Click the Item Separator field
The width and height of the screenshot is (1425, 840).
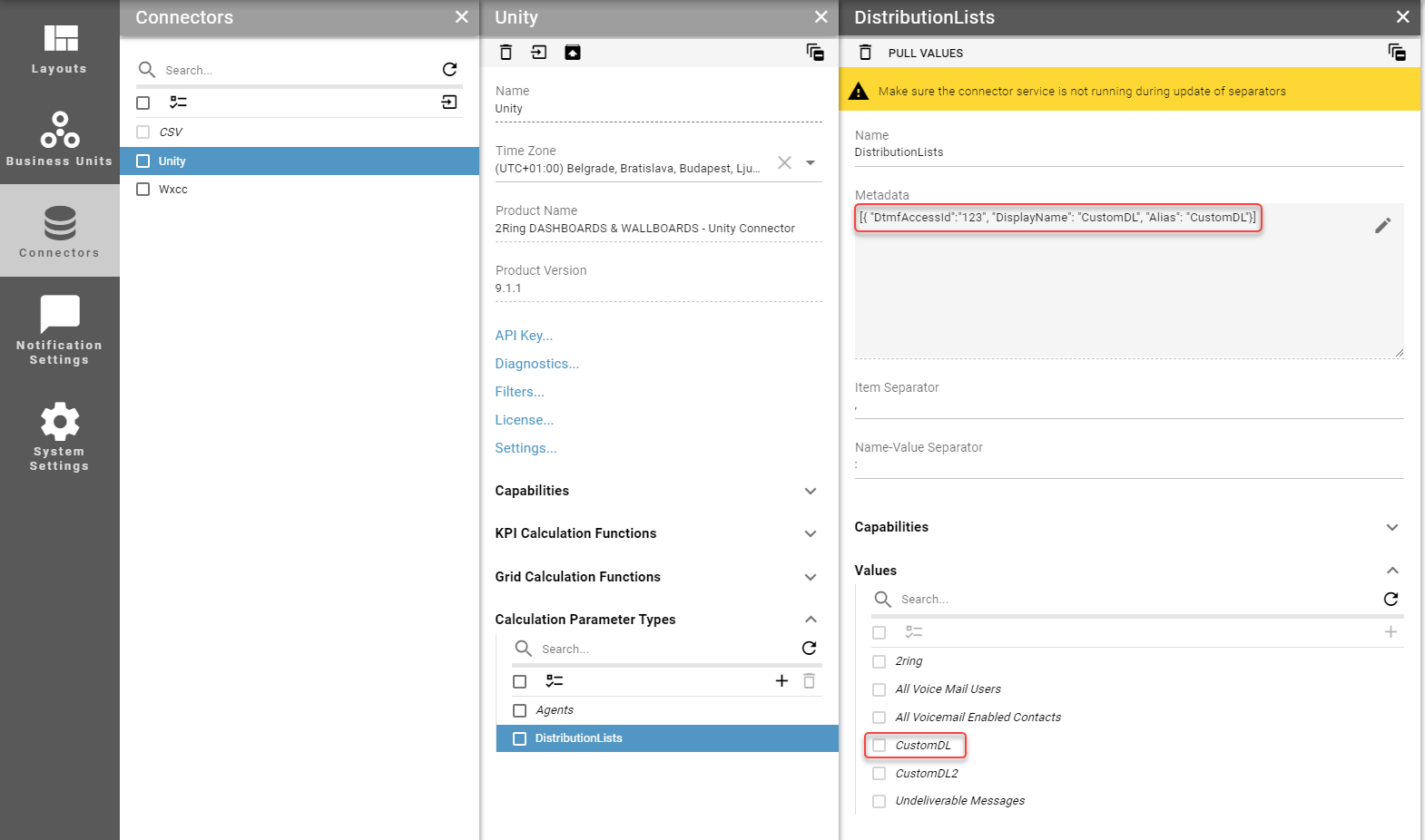click(1129, 408)
